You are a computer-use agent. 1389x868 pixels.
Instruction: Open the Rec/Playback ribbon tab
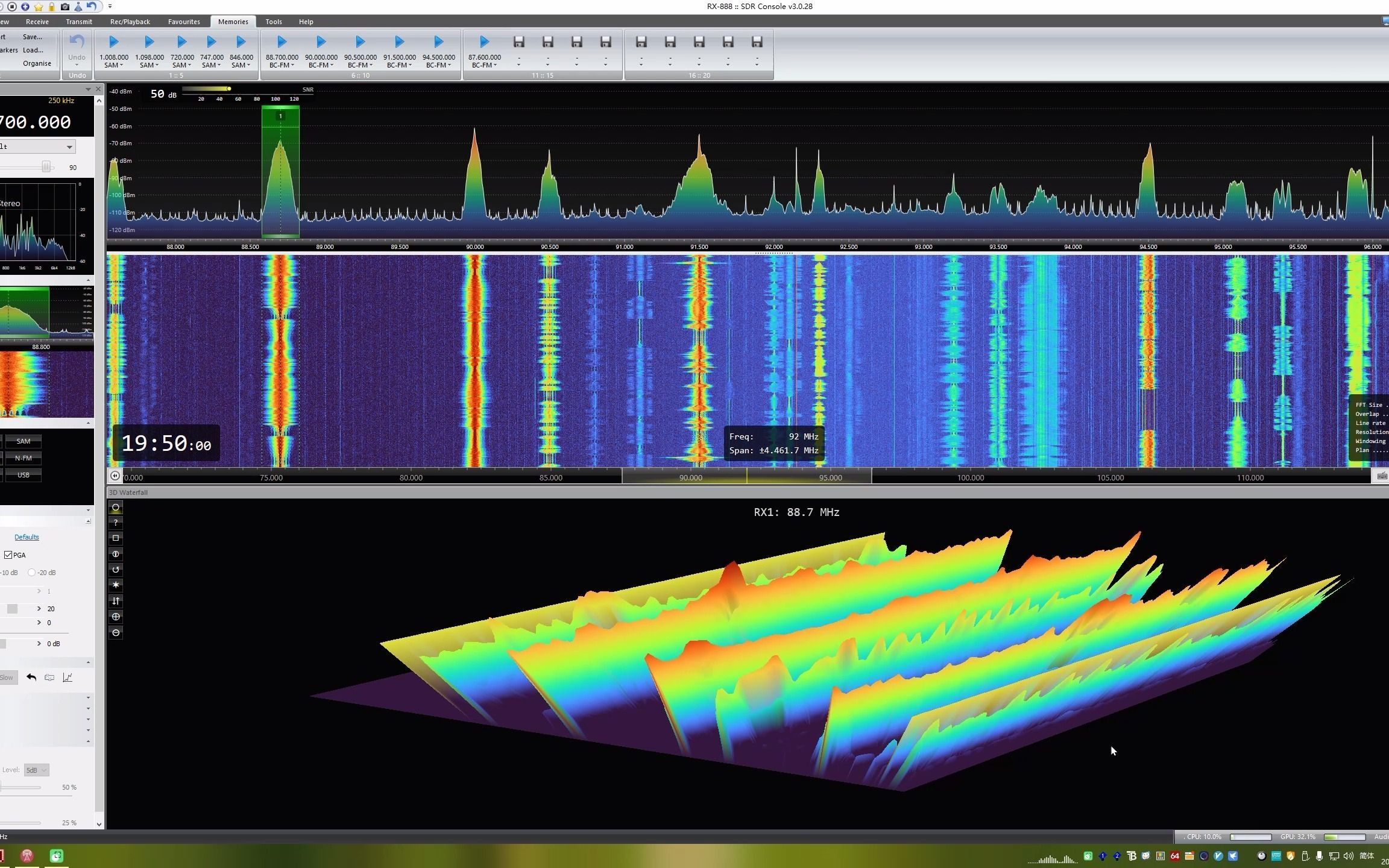point(130,22)
